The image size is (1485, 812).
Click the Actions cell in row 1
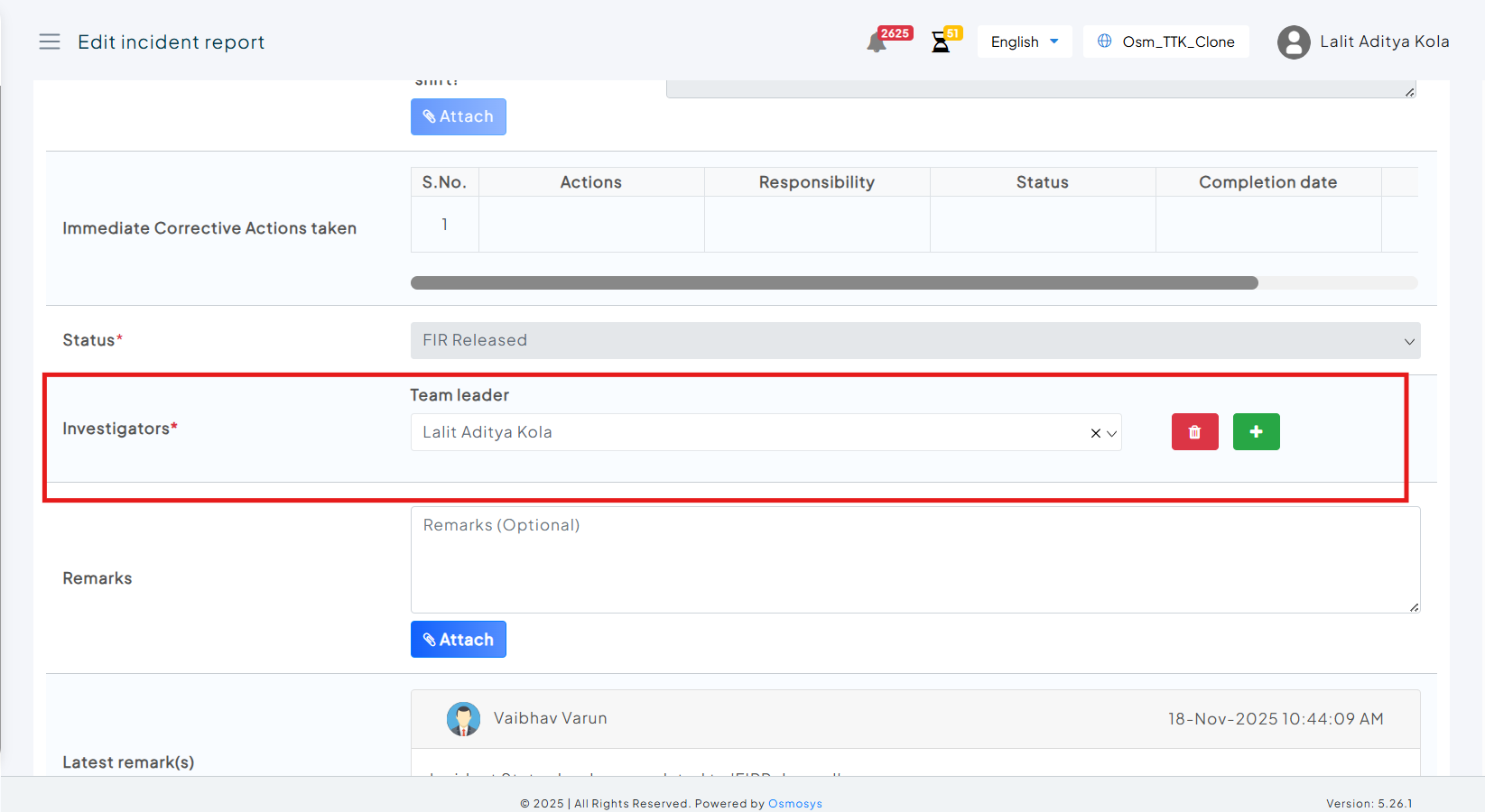[x=591, y=225]
